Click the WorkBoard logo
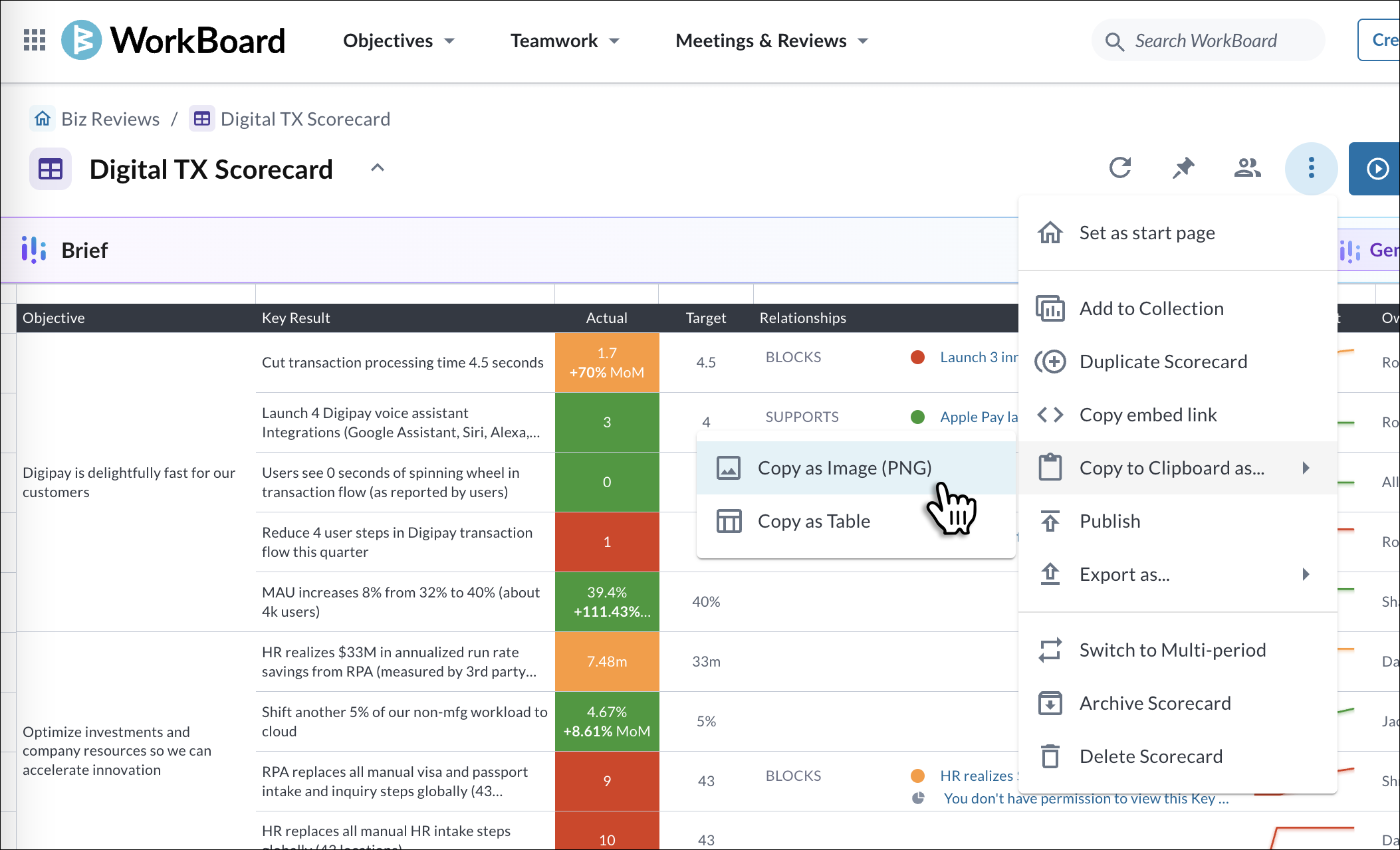The height and width of the screenshot is (850, 1400). pos(174,41)
